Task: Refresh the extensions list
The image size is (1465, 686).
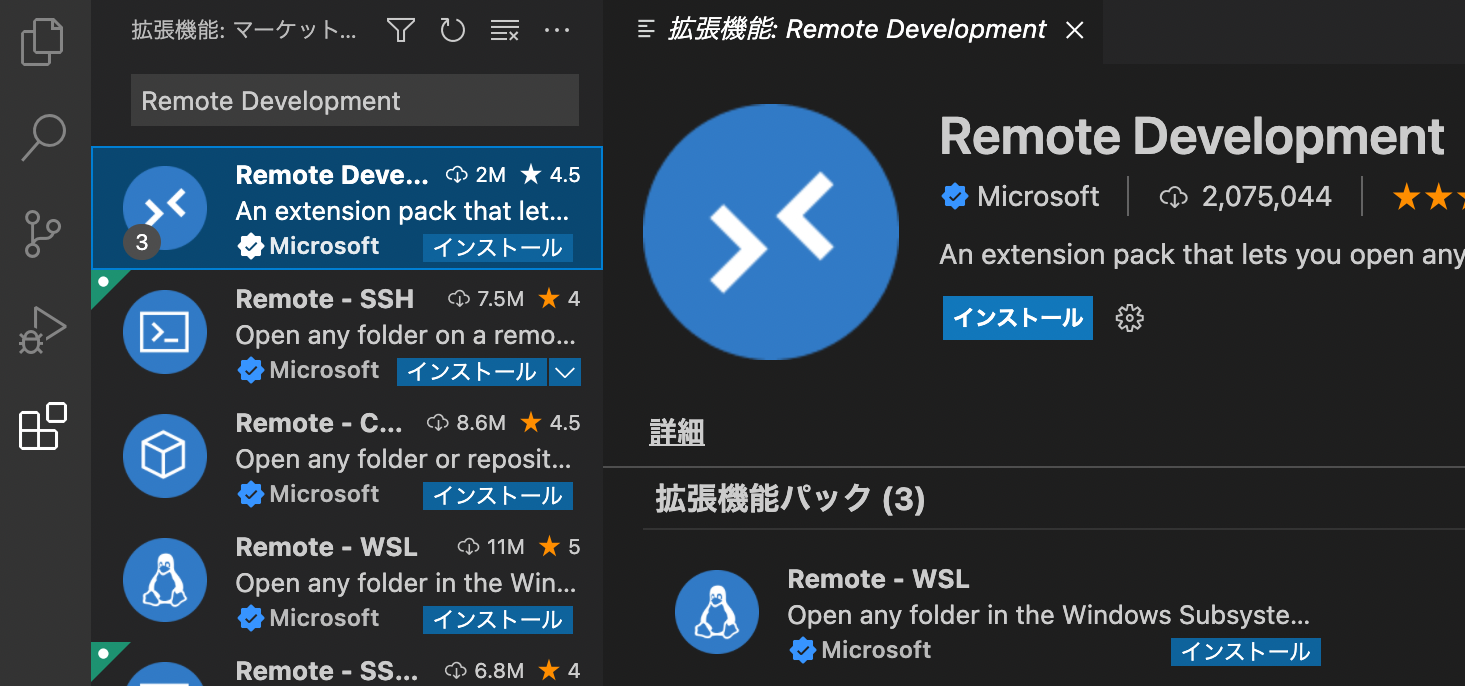Action: click(x=453, y=31)
